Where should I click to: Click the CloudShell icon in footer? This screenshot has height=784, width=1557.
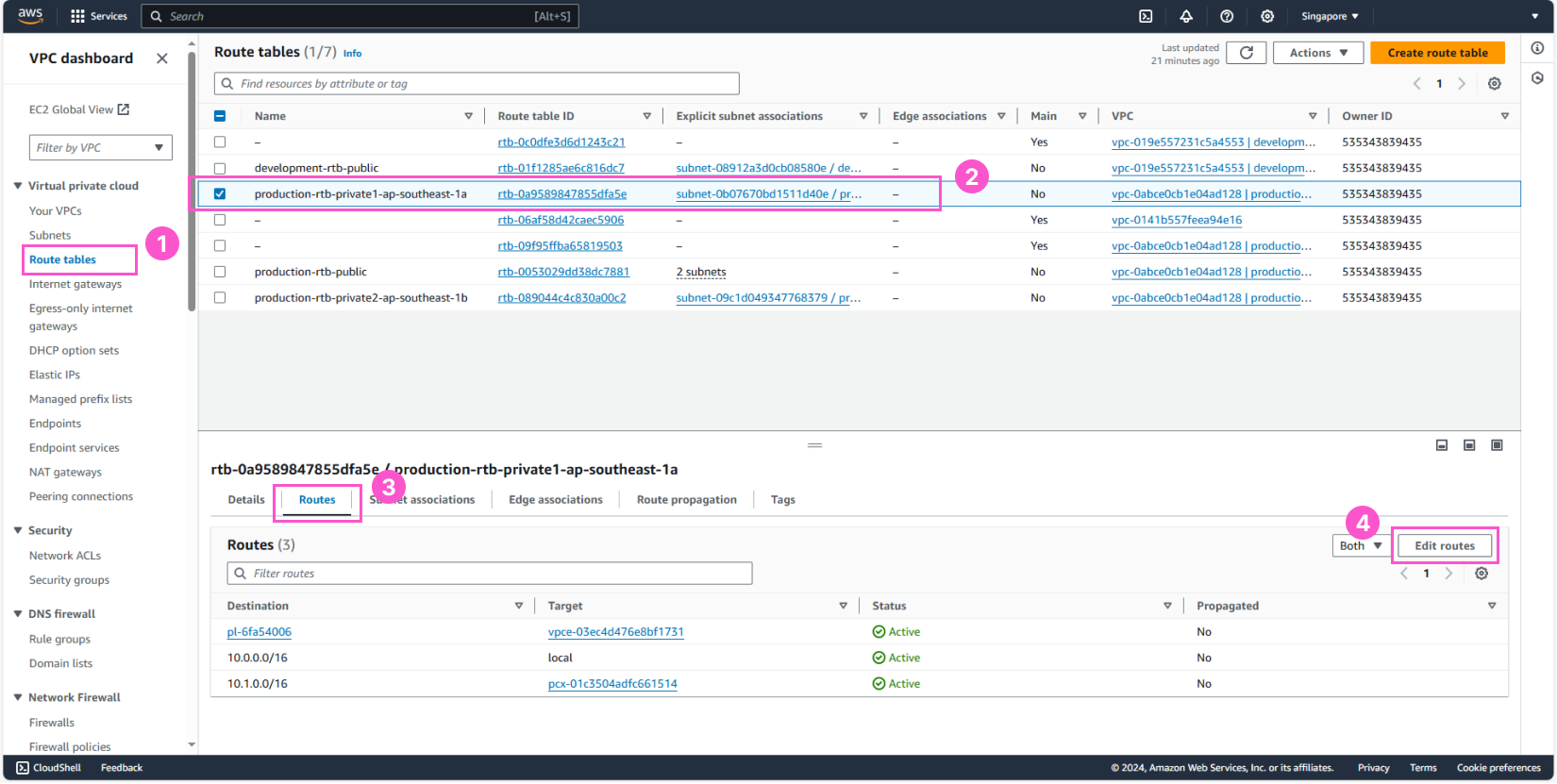point(23,768)
